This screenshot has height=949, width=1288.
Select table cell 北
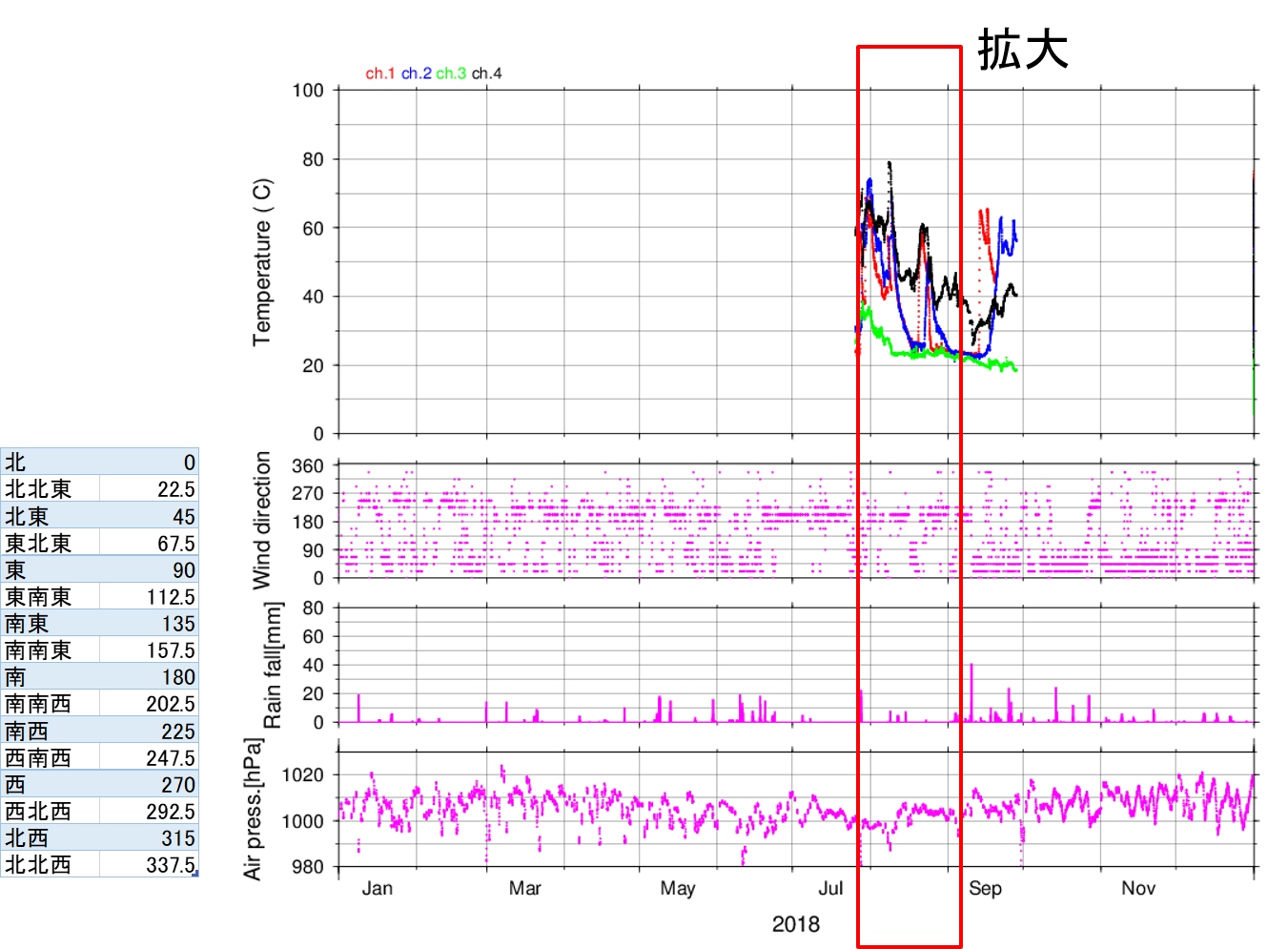pos(51,463)
